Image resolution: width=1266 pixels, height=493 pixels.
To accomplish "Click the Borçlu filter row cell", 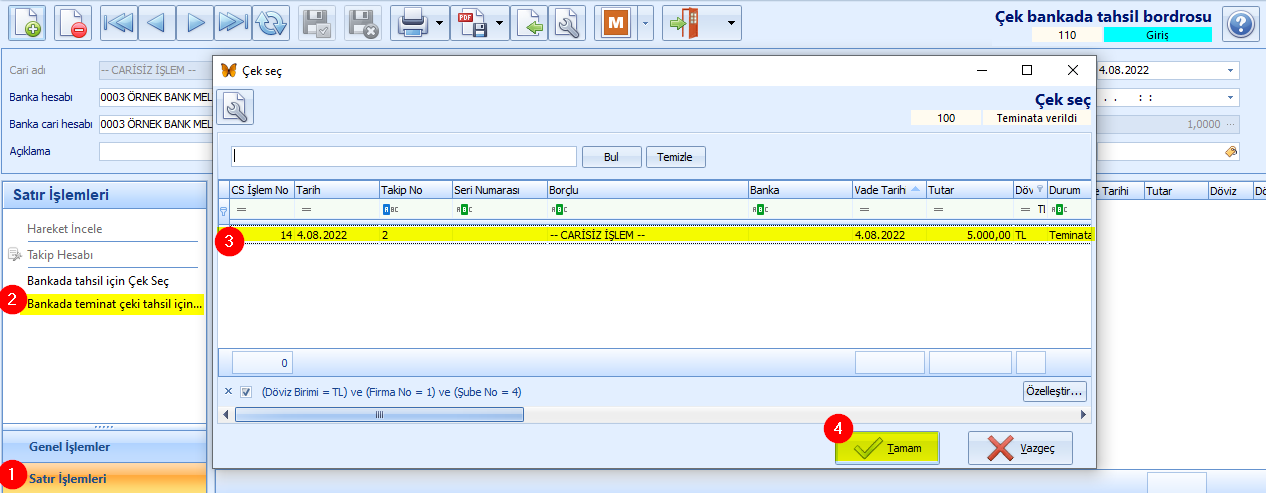I will click(x=647, y=210).
